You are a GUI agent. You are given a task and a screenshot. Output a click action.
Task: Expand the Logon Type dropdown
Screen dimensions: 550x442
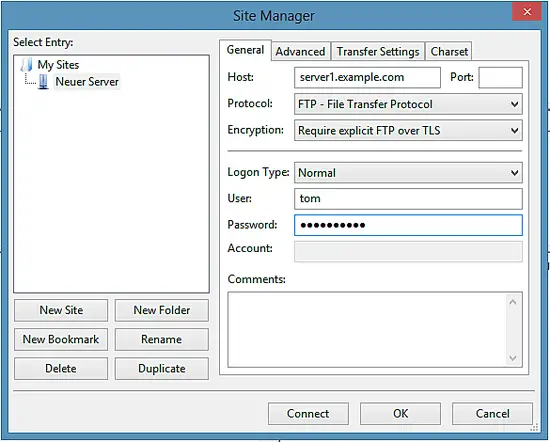click(408, 173)
